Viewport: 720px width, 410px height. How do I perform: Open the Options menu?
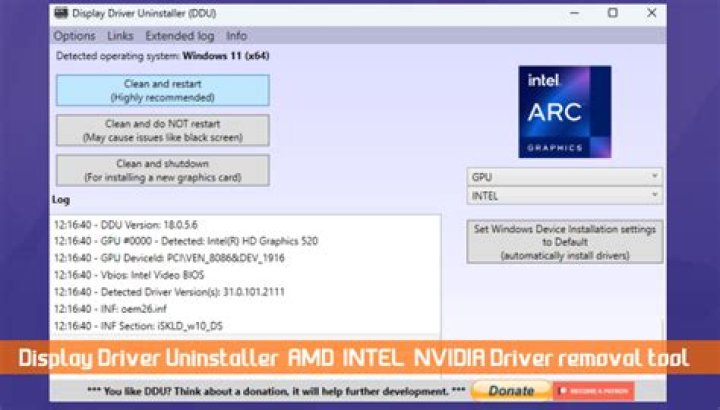(x=74, y=36)
